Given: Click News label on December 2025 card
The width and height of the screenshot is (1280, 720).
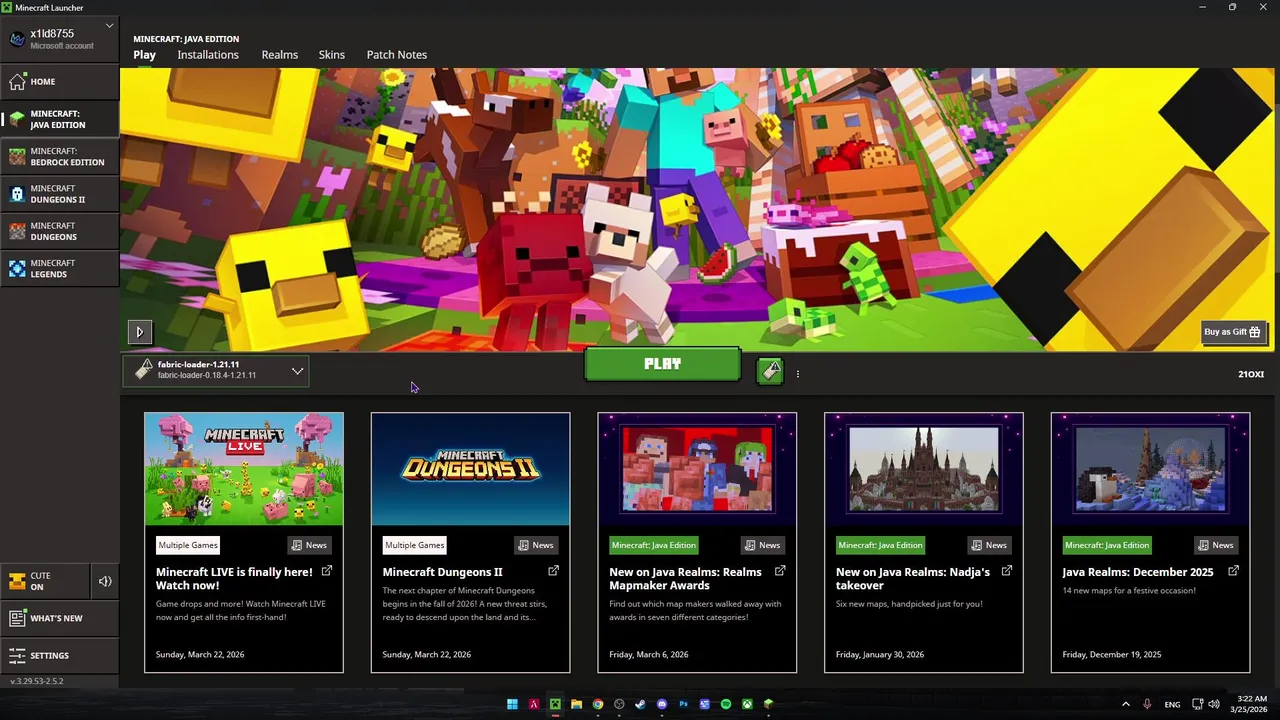Looking at the screenshot, I should [1215, 545].
